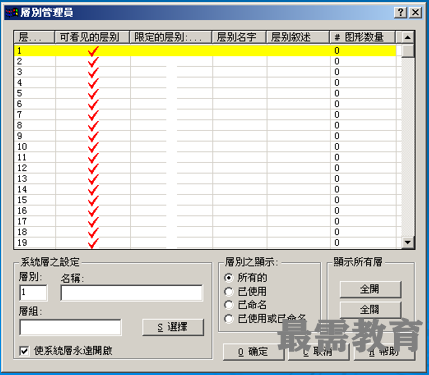Toggle visible checkmark for layer 15
Screen dimensions: 429x375
(93, 200)
